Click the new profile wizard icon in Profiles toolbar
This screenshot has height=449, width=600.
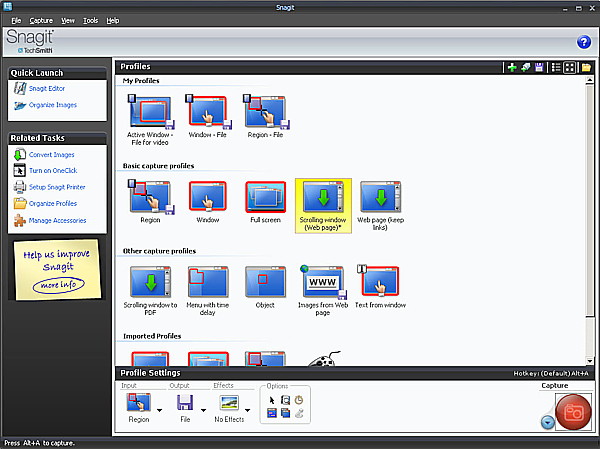pyautogui.click(x=526, y=68)
